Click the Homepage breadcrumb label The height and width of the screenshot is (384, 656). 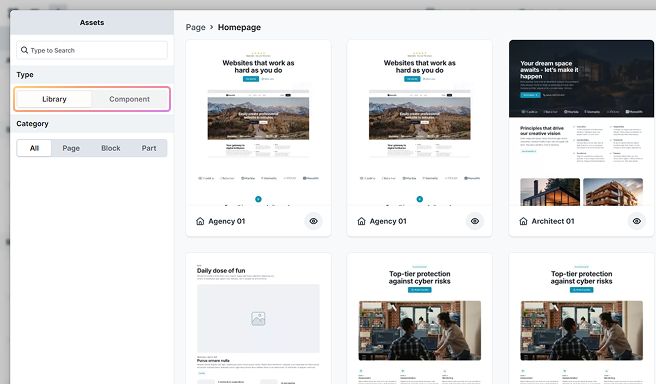point(239,27)
